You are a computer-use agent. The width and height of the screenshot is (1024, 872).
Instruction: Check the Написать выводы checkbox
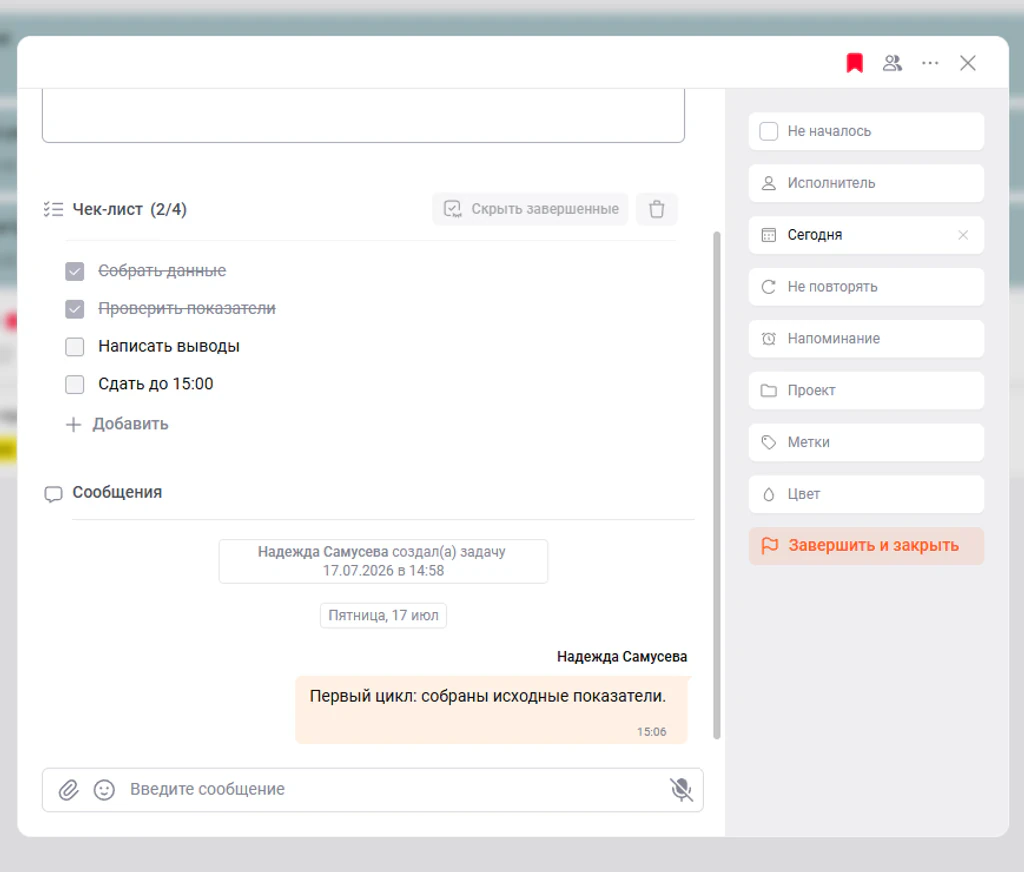[74, 347]
